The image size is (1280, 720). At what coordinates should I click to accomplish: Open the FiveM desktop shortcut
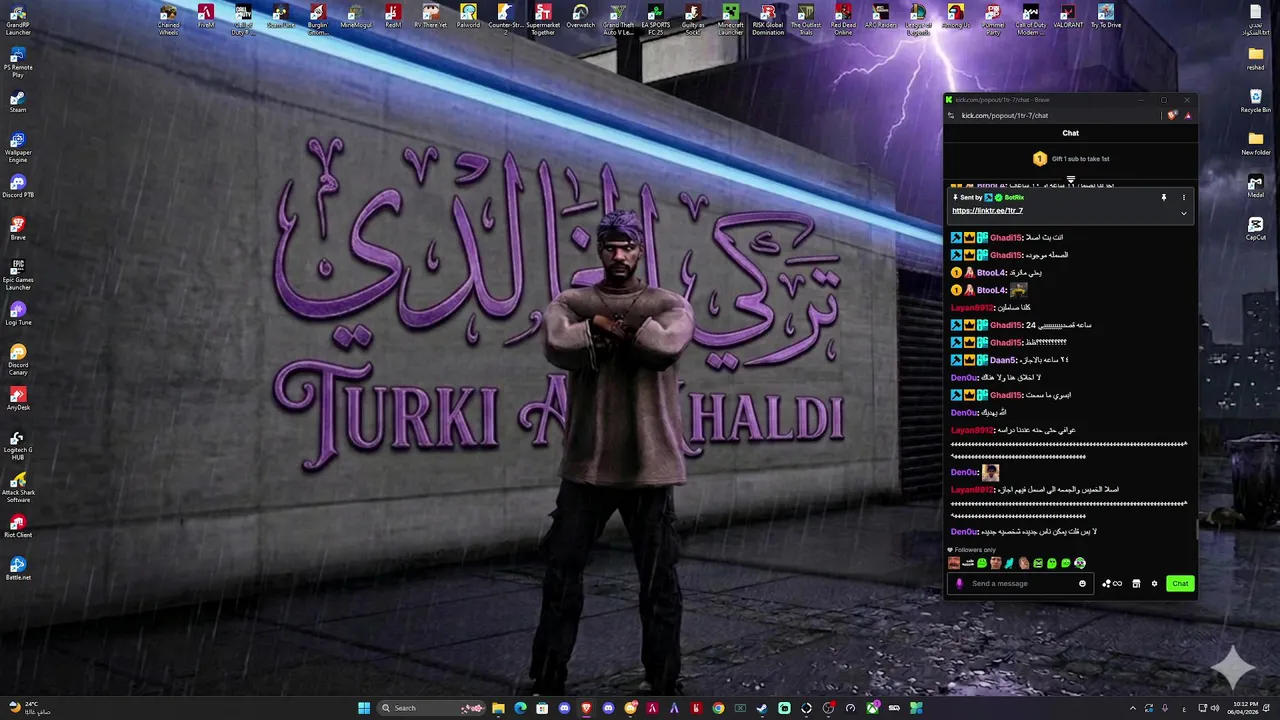(206, 16)
